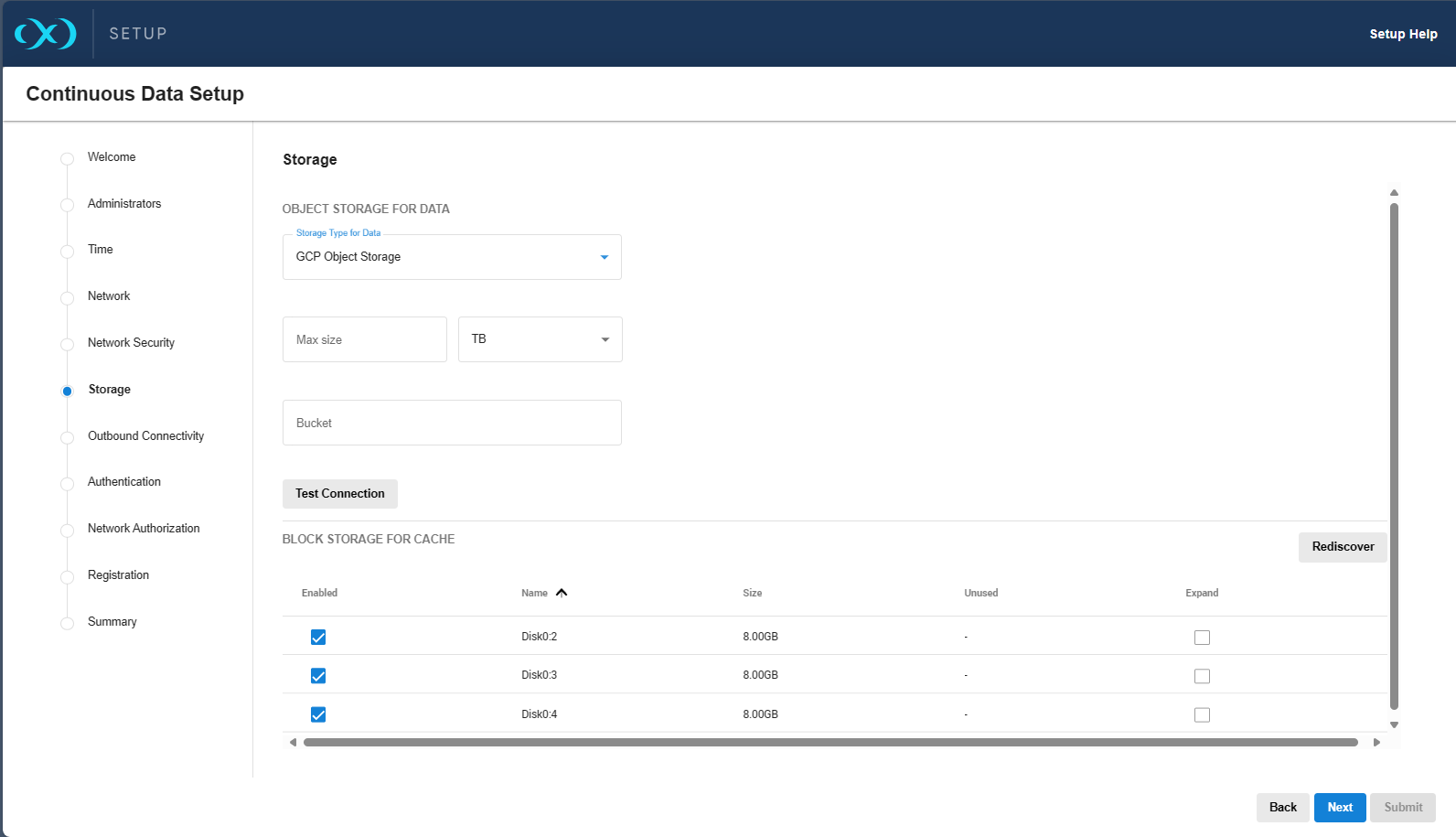Select the Storage step circle marker
Image resolution: width=1456 pixels, height=837 pixels.
tap(67, 391)
